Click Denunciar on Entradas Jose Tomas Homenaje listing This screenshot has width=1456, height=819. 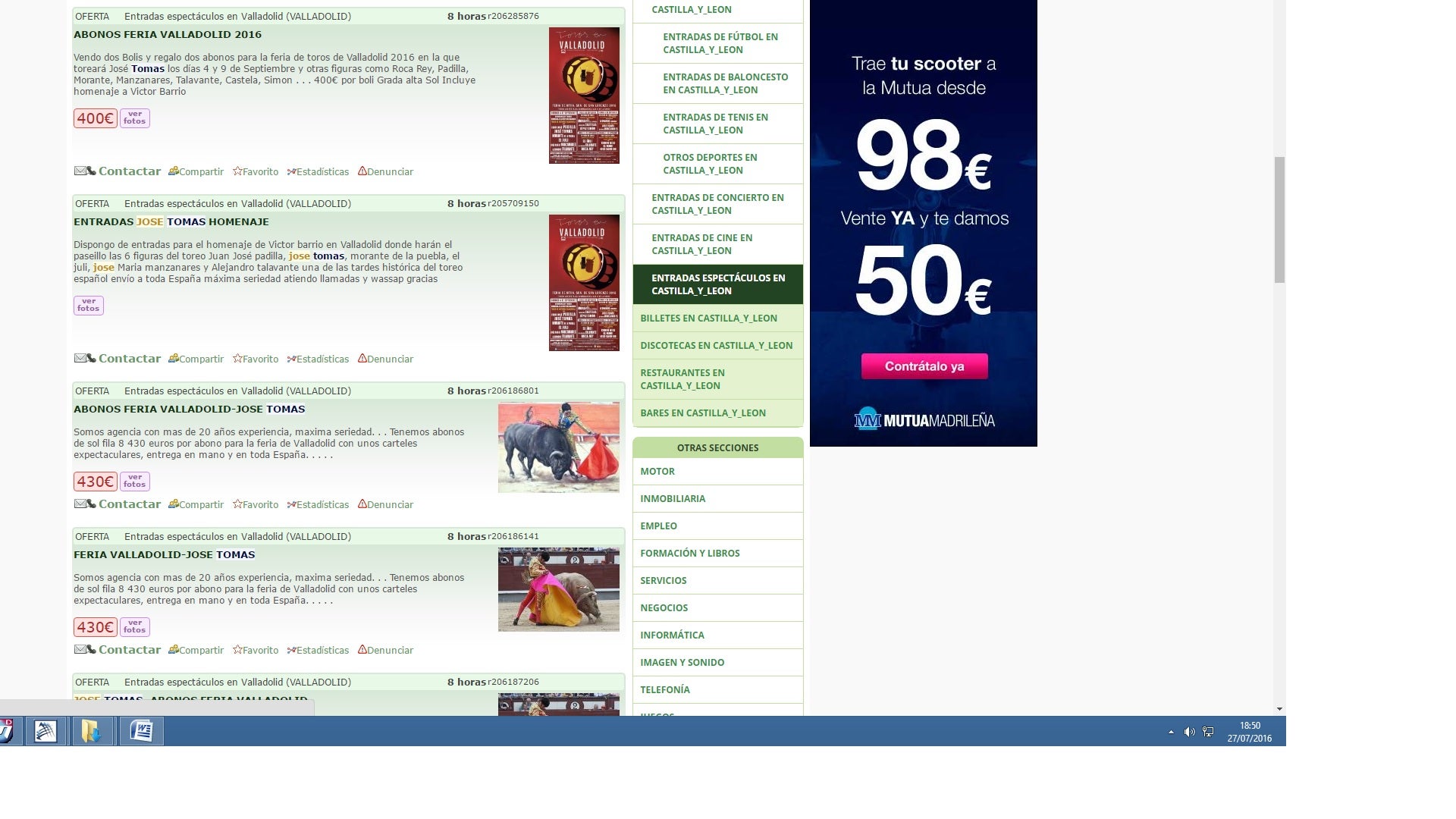coord(385,359)
